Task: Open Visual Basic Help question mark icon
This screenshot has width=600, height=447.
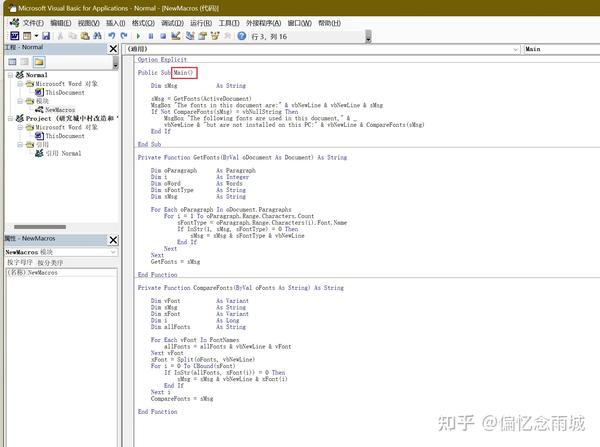Action: [242, 36]
